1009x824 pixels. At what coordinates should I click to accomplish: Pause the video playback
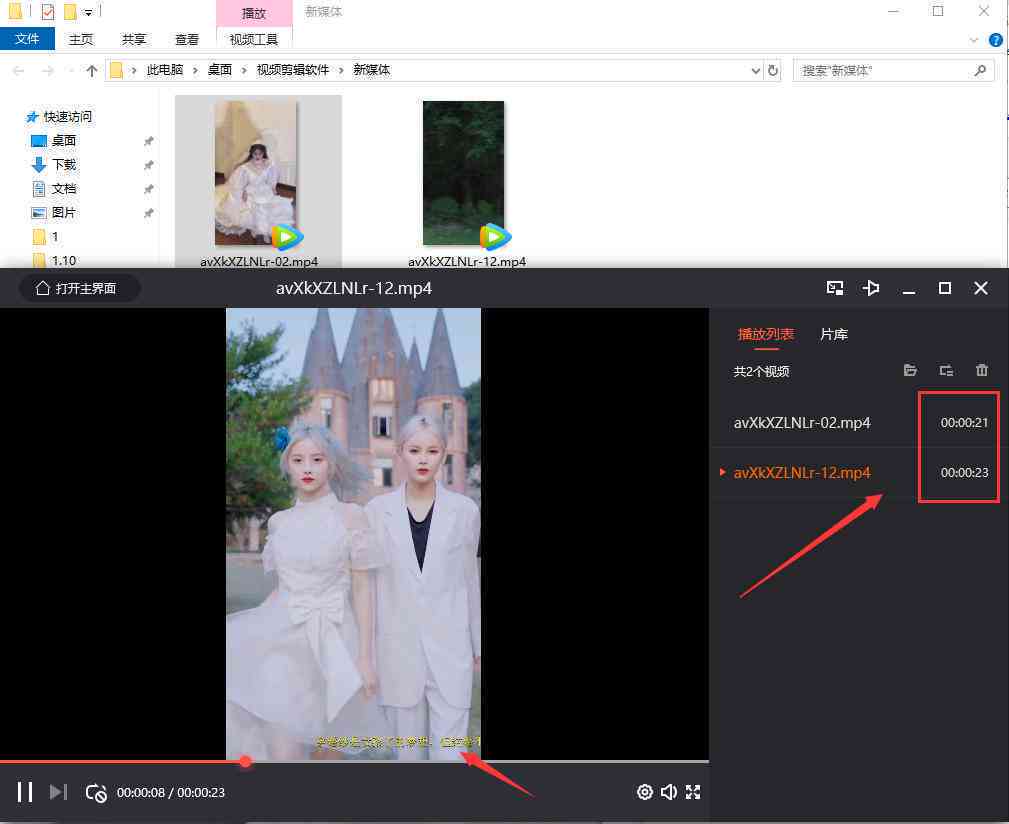pos(25,792)
